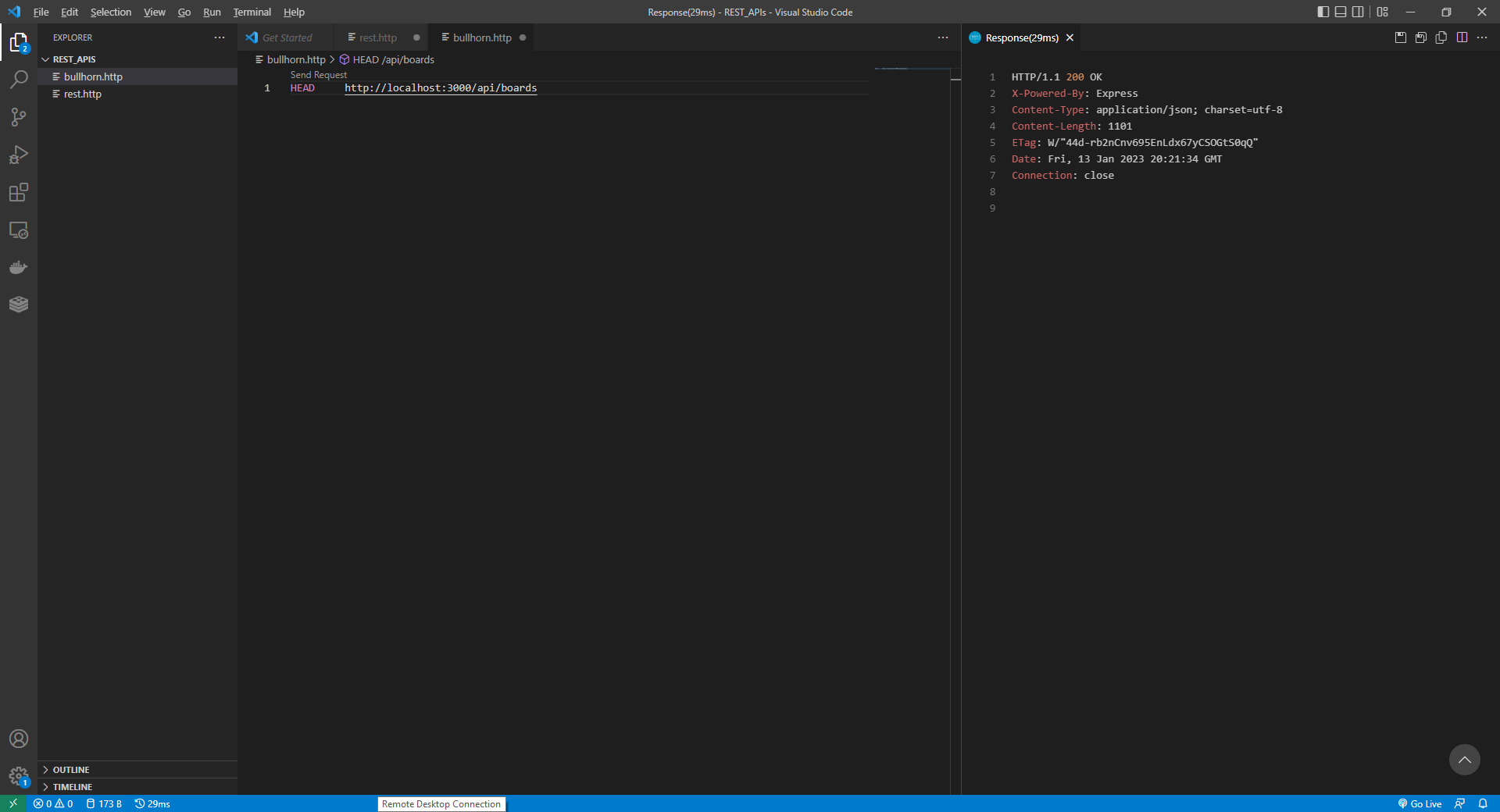The height and width of the screenshot is (812, 1500).
Task: Click the remote window status bar icon
Action: [x=13, y=803]
